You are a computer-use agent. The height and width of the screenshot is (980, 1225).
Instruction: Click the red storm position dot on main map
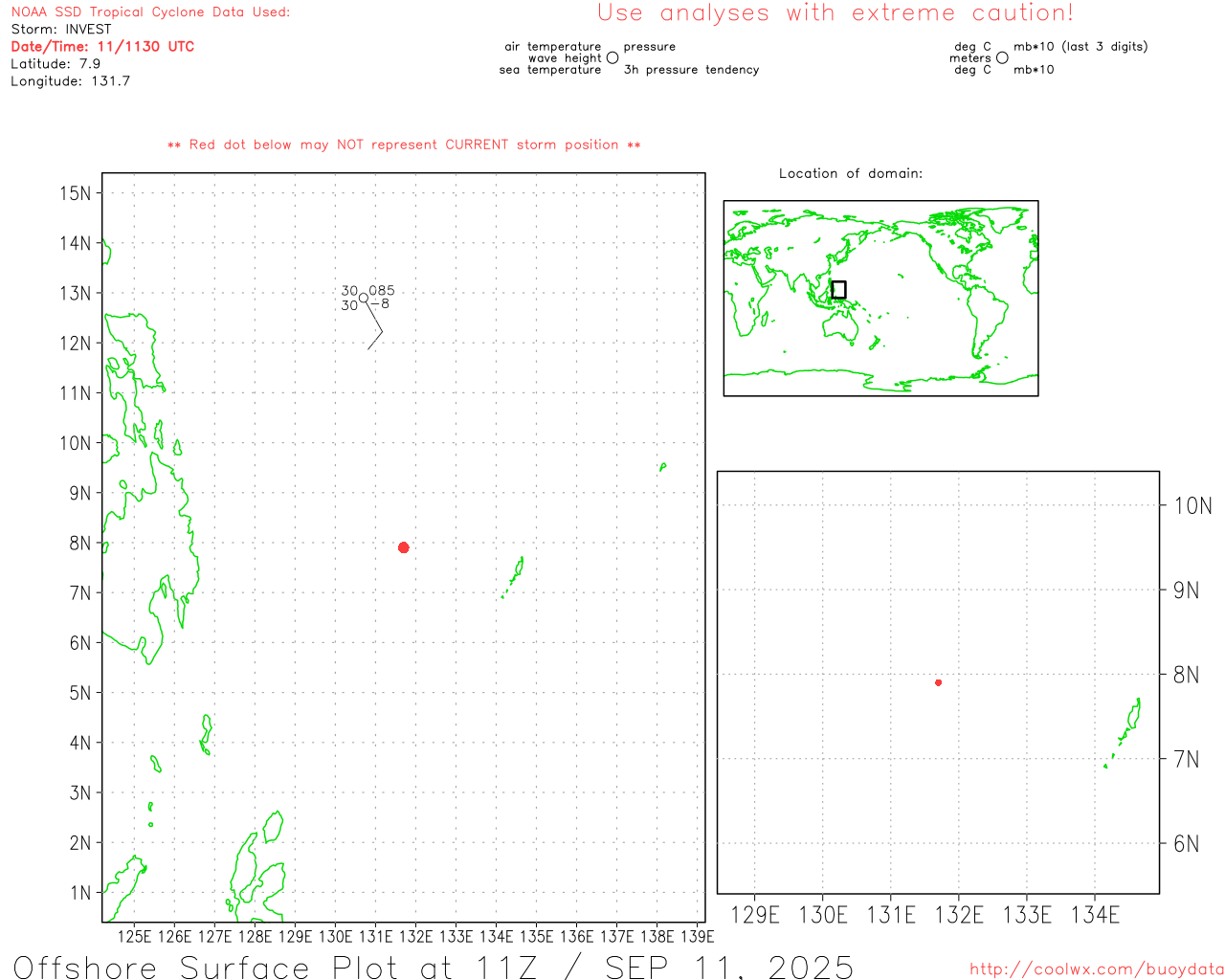coord(404,547)
